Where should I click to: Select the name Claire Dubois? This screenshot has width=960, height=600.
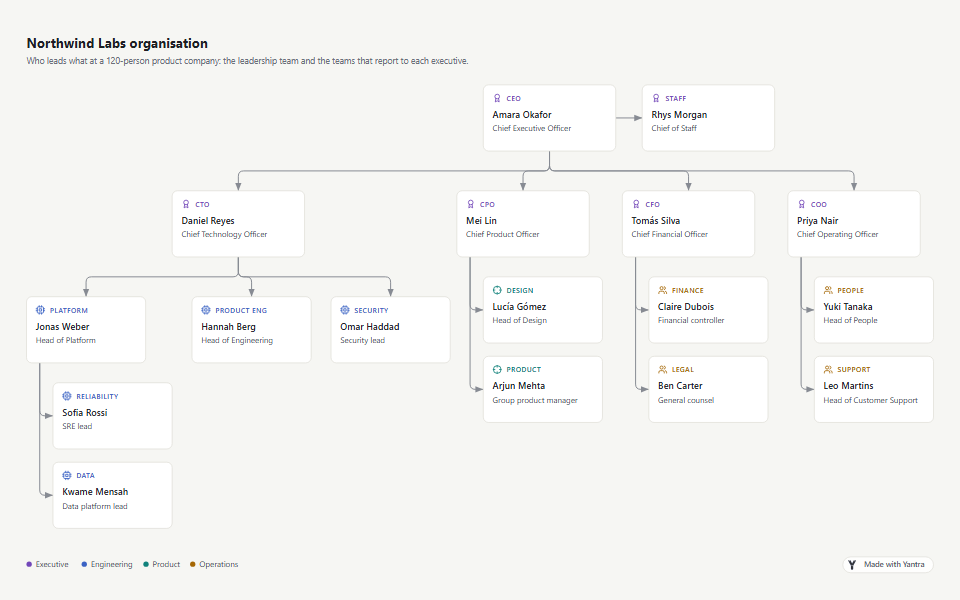pyautogui.click(x=686, y=307)
